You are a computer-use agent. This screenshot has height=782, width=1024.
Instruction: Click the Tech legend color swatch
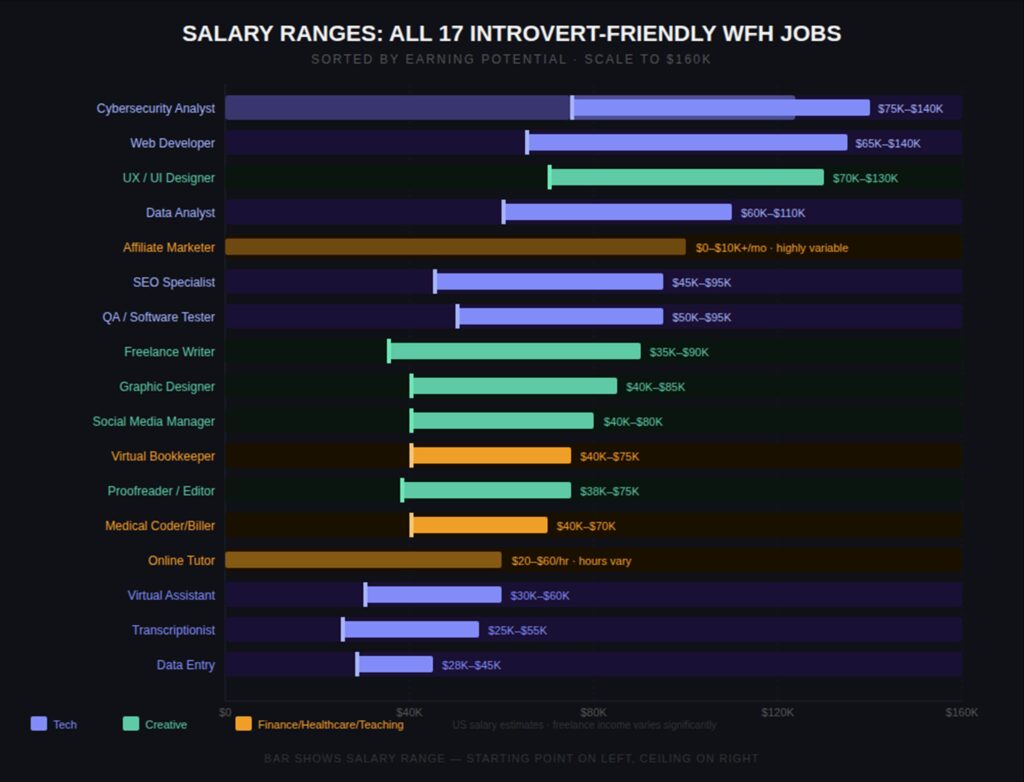(39, 724)
